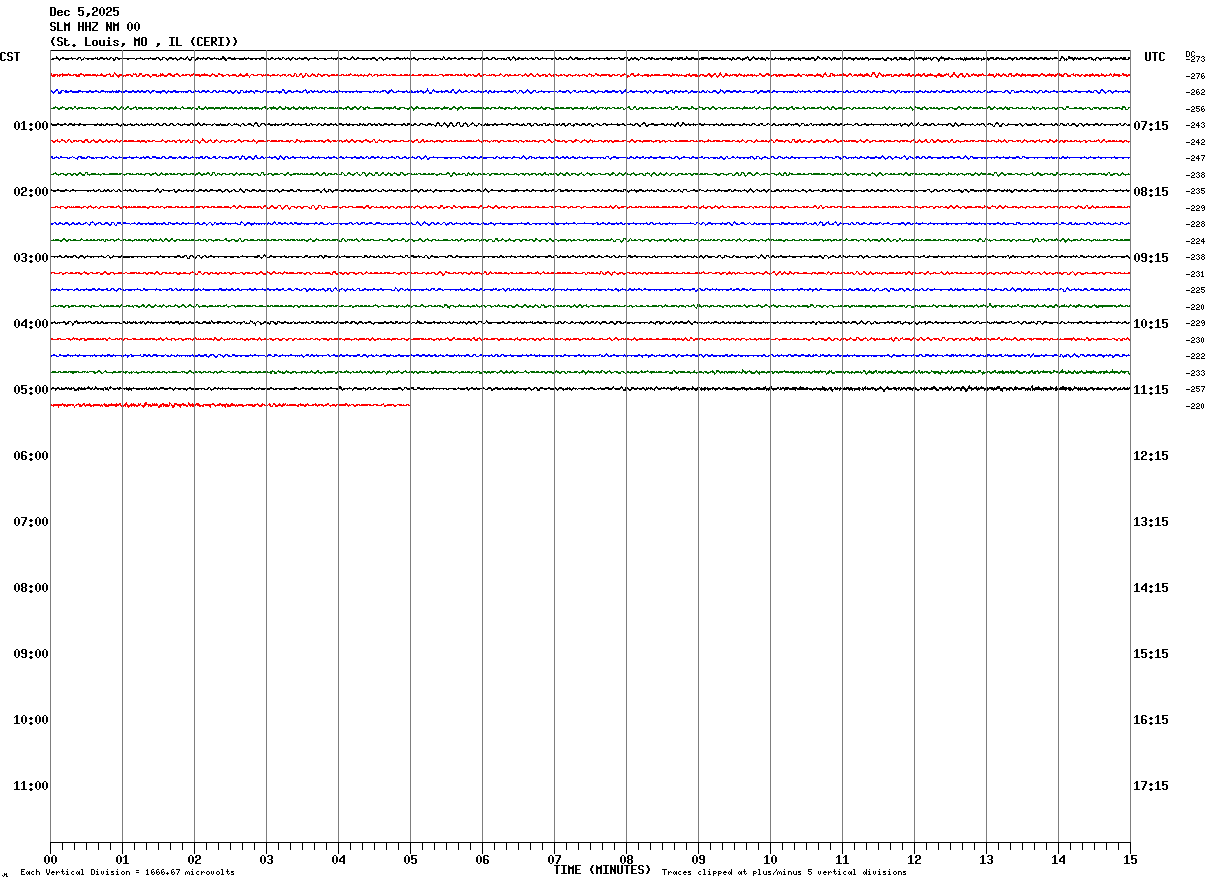The width and height of the screenshot is (1210, 886).
Task: Pick the DC offset value -276
Action: (1196, 76)
